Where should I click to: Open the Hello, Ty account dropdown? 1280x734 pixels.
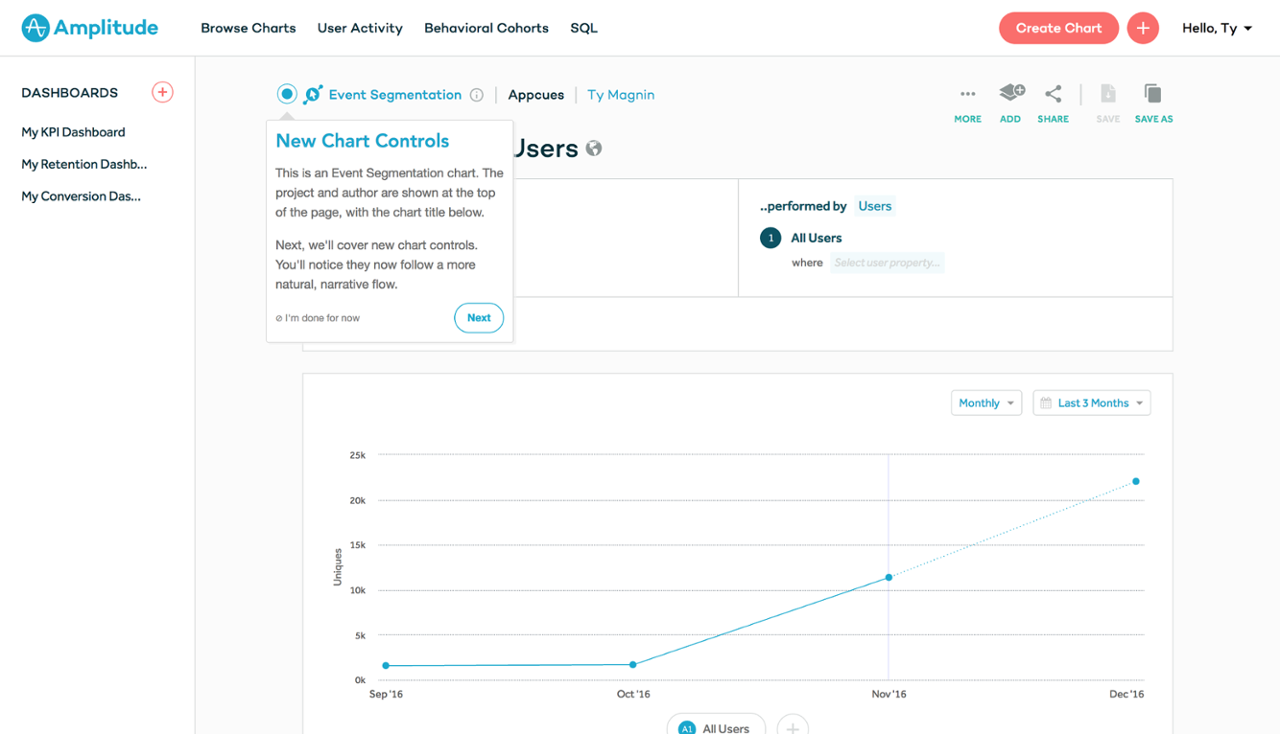point(1217,28)
